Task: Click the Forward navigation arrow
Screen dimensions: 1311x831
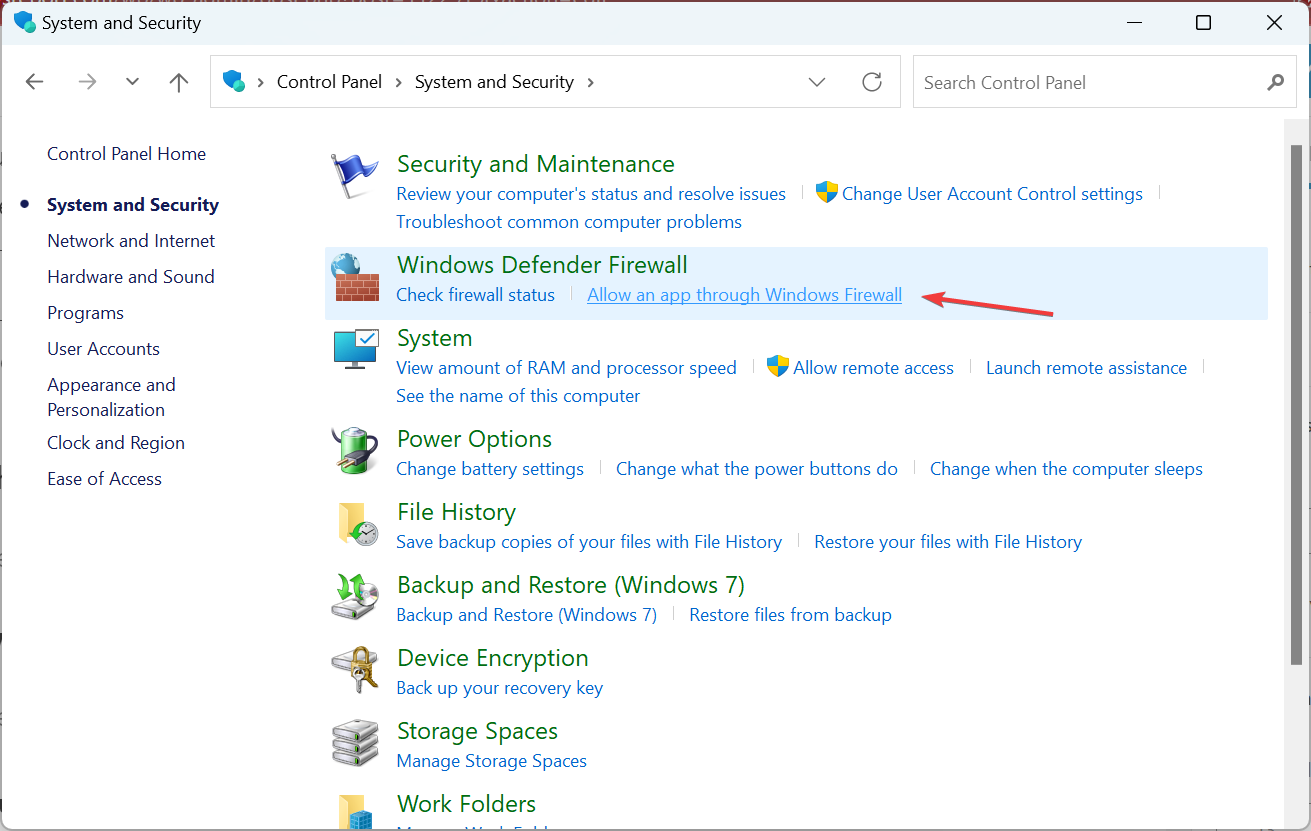Action: 88,82
